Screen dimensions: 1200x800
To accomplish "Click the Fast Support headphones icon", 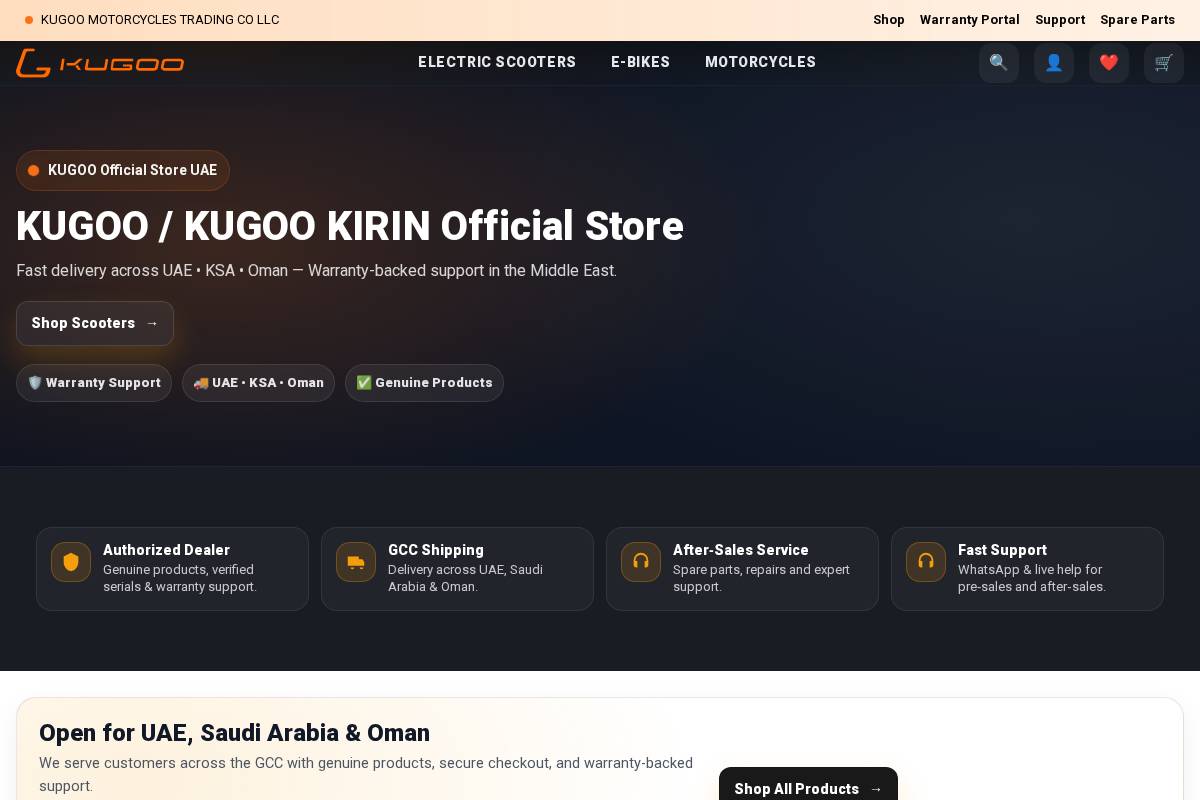I will [926, 562].
